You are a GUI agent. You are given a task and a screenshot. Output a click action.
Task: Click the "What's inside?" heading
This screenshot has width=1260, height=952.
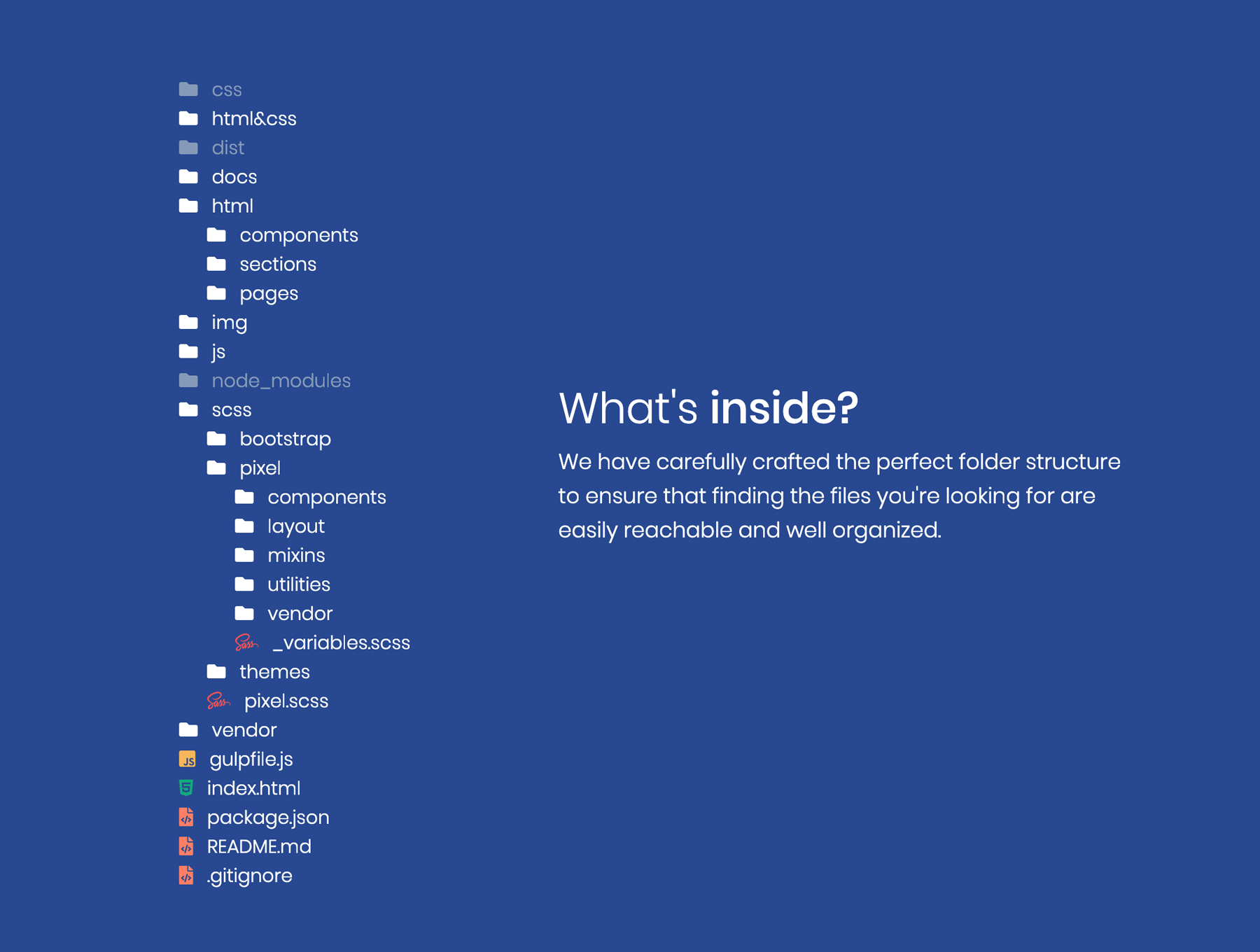(x=708, y=407)
